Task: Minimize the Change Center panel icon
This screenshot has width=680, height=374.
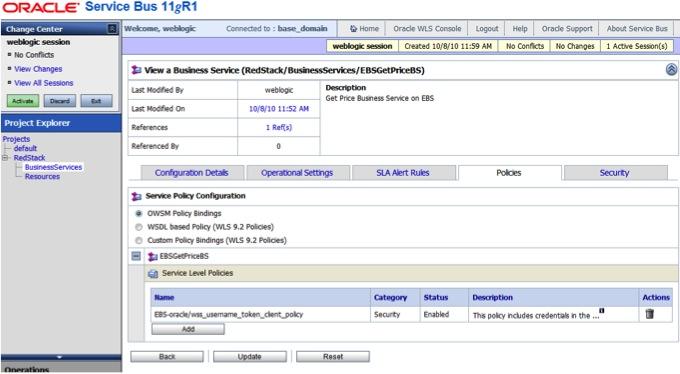Action: pos(112,29)
